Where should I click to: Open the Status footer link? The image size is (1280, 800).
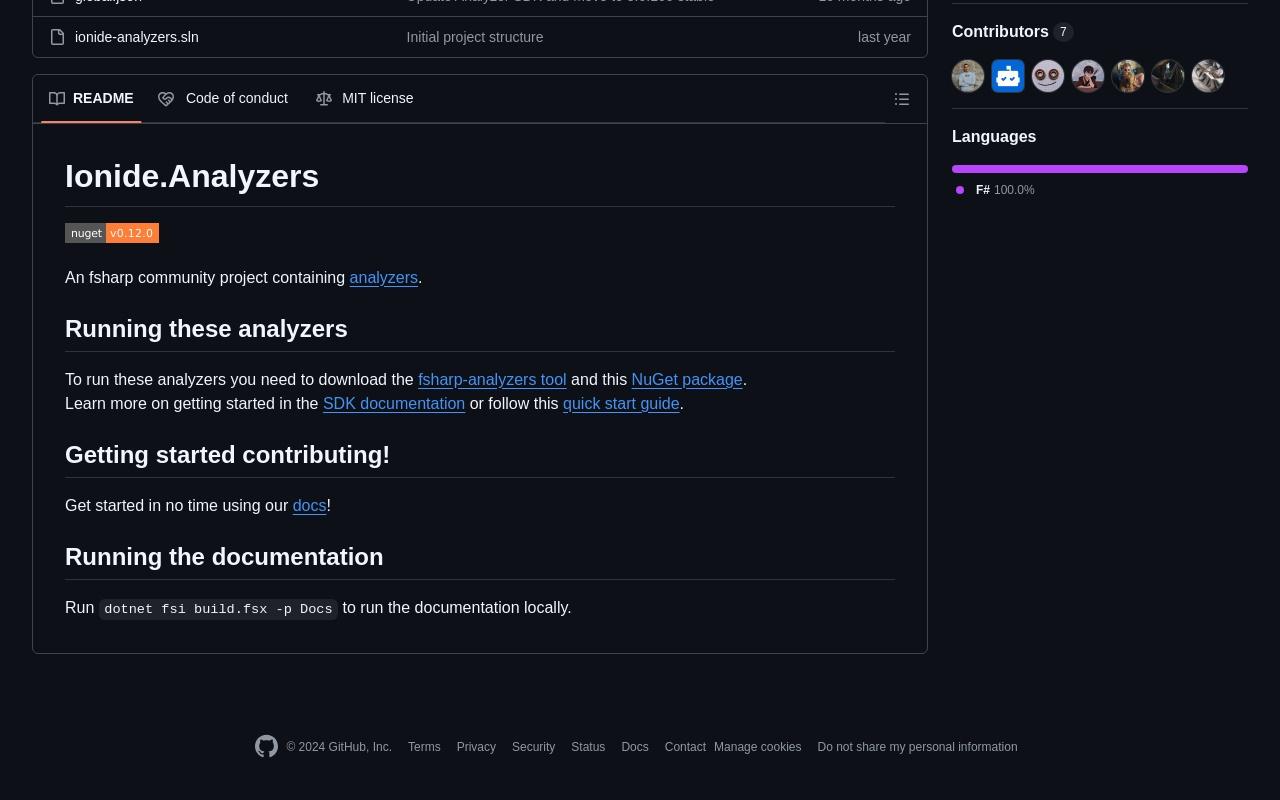click(x=588, y=747)
